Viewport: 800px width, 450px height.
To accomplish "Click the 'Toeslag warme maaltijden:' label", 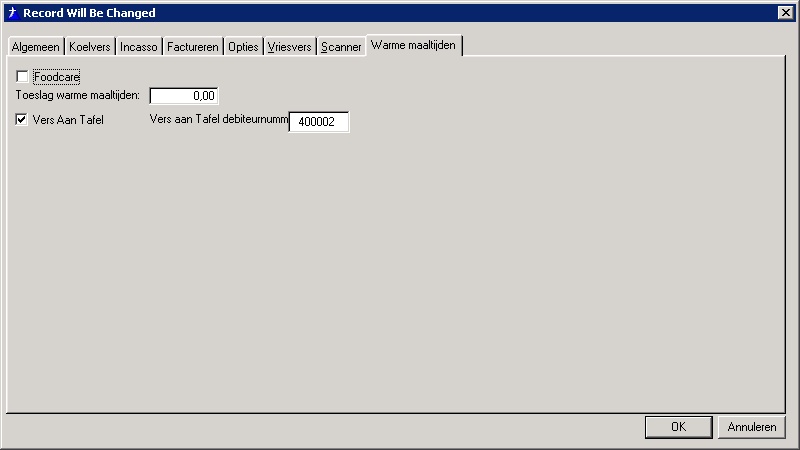I will click(x=78, y=95).
